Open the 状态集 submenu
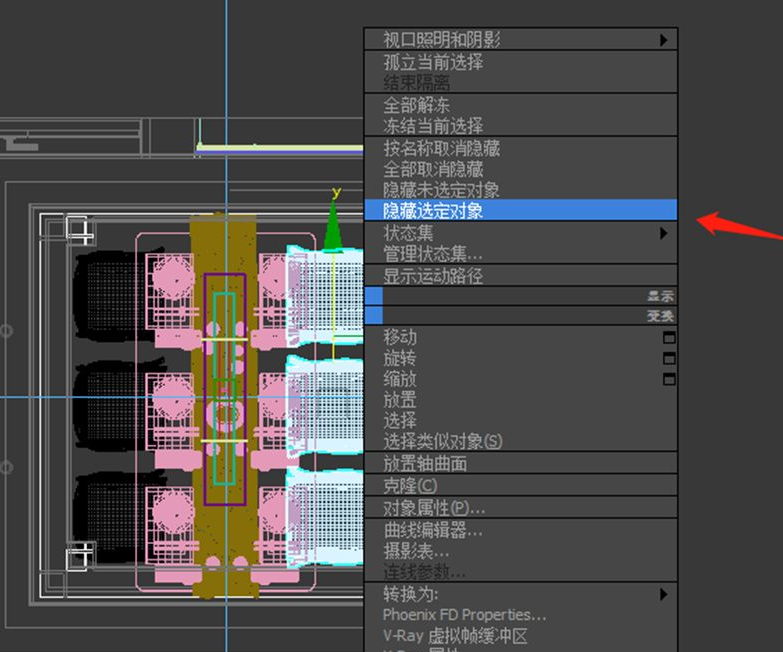Viewport: 783px width, 652px height. pyautogui.click(x=521, y=233)
